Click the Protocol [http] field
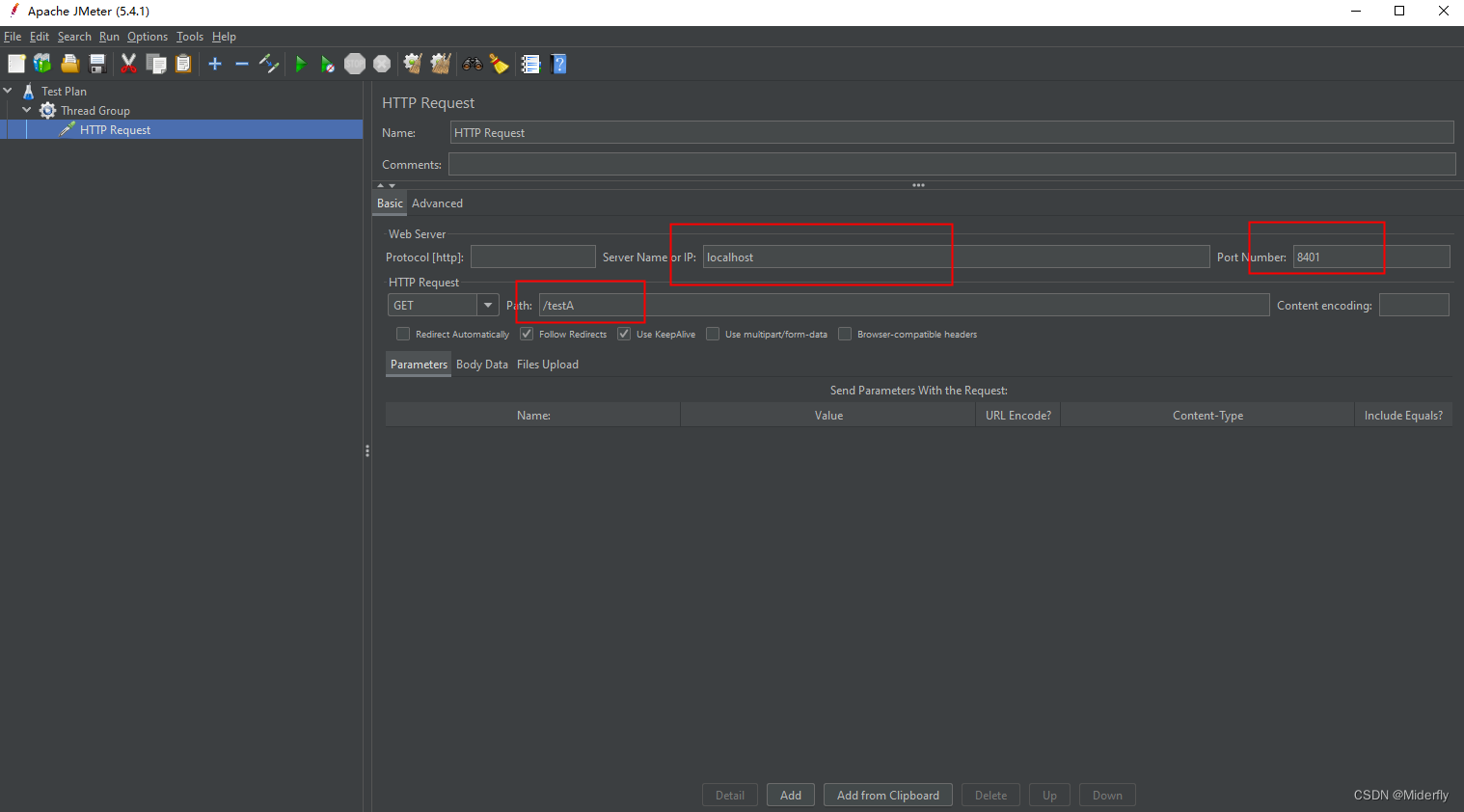The image size is (1464, 812). (x=532, y=257)
